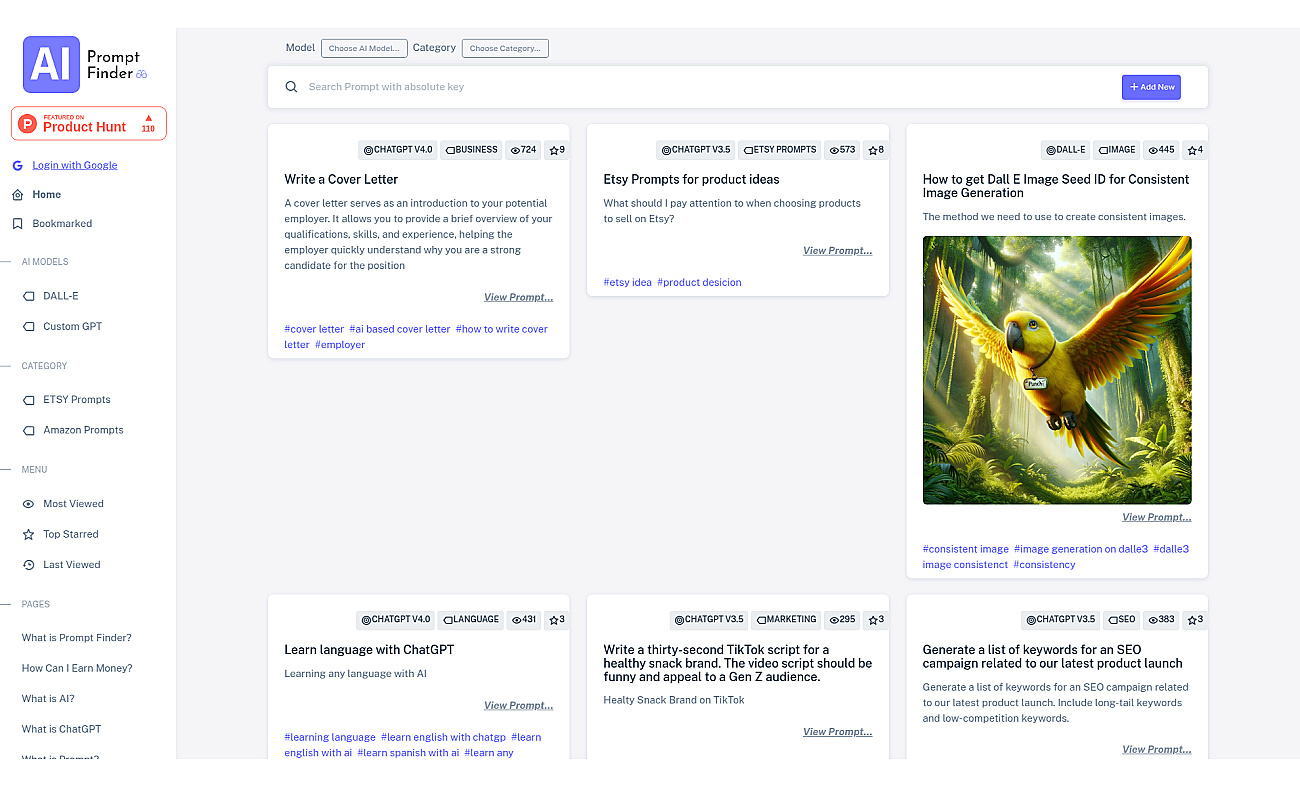Screen dimensions: 1300x788
Task: Star the Learn language with ChatGPT prompt
Action: 557,620
